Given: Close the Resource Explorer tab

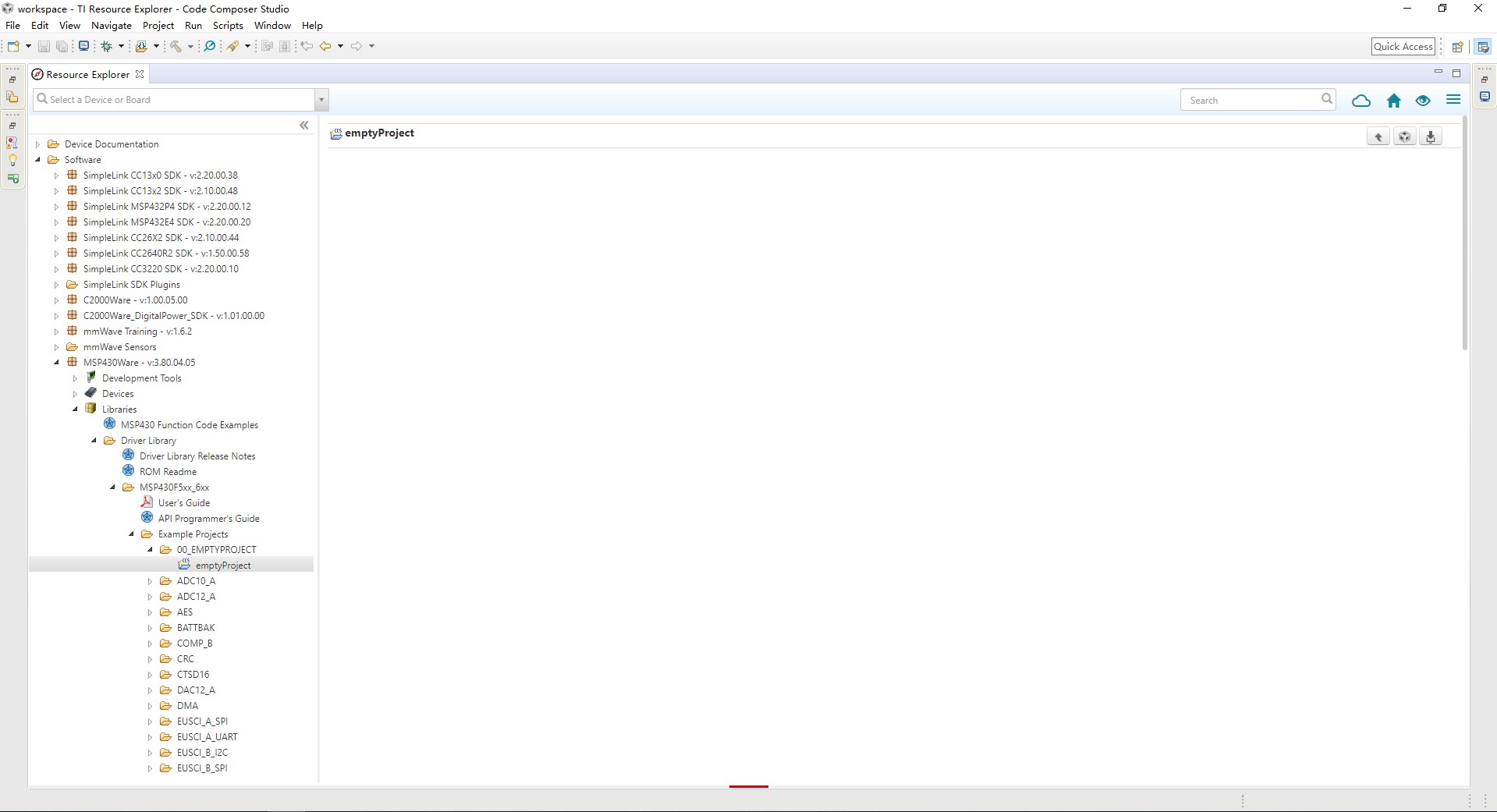Looking at the screenshot, I should click(140, 74).
